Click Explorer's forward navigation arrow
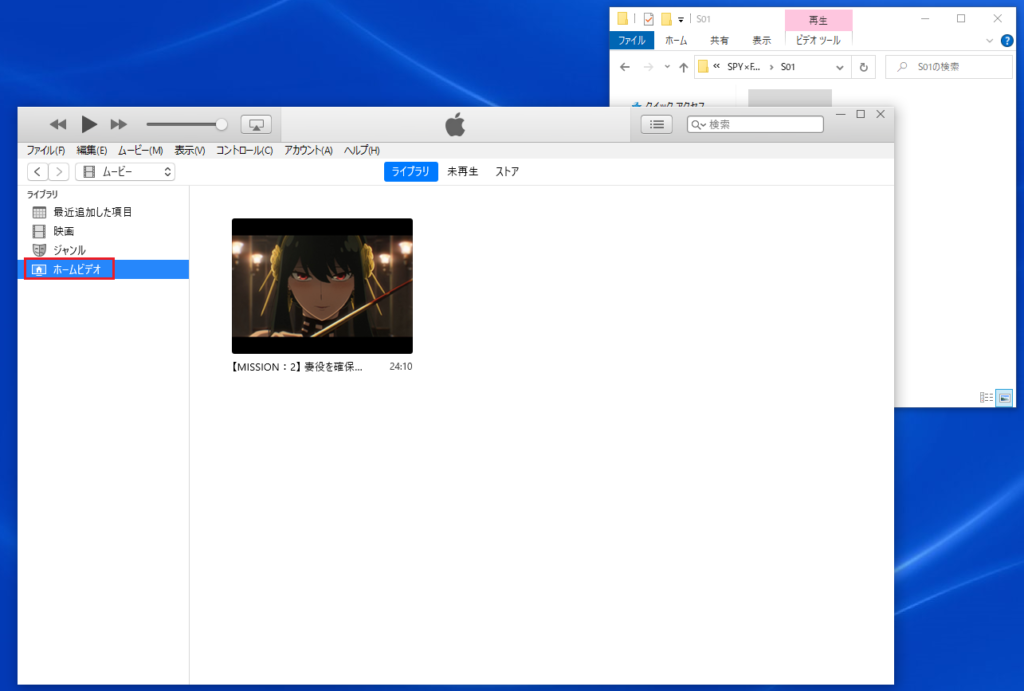The image size is (1024, 691). tap(648, 67)
